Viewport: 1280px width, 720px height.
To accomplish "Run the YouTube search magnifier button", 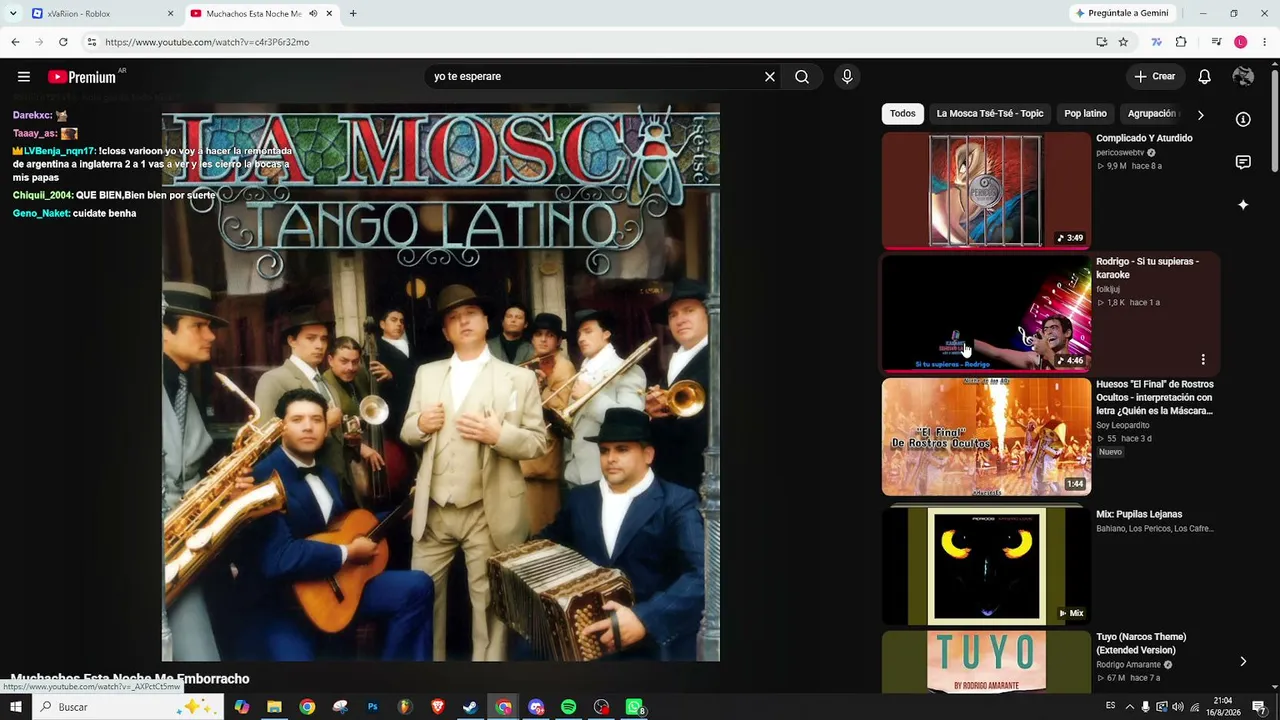I will pyautogui.click(x=802, y=77).
